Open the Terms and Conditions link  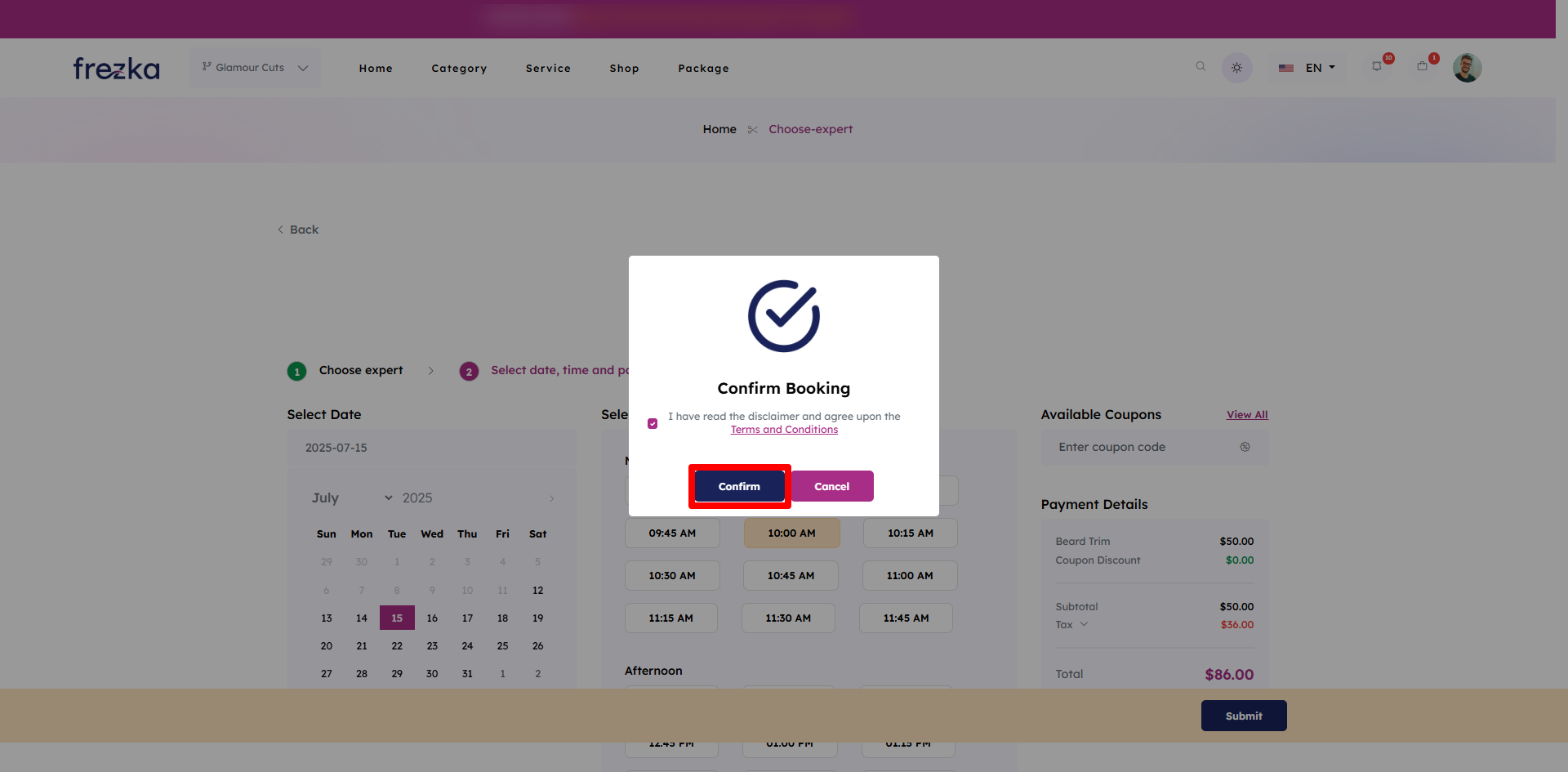point(784,430)
